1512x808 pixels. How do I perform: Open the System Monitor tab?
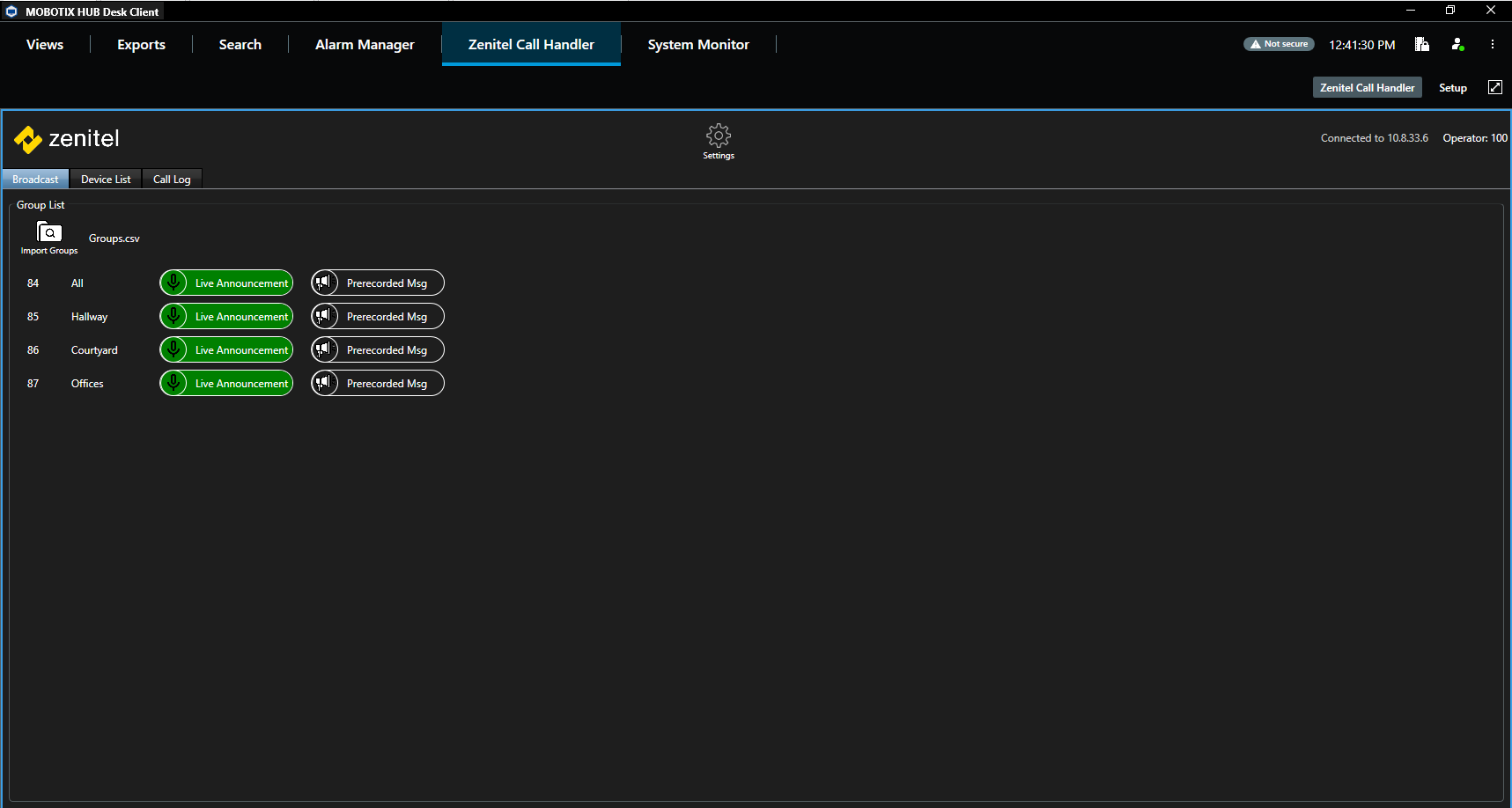698,45
